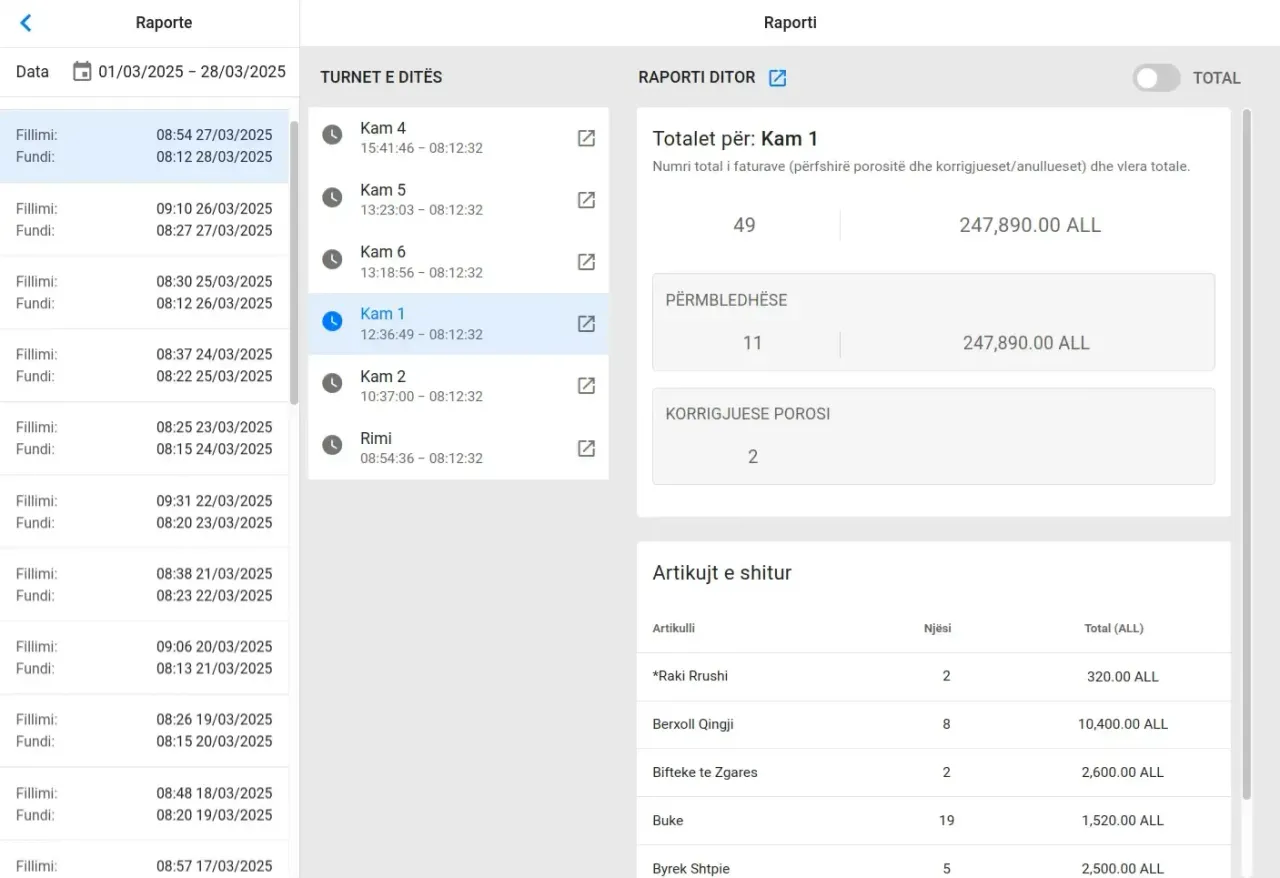The width and height of the screenshot is (1280, 878).
Task: Open Kam 1 shift external link icon
Action: [587, 324]
